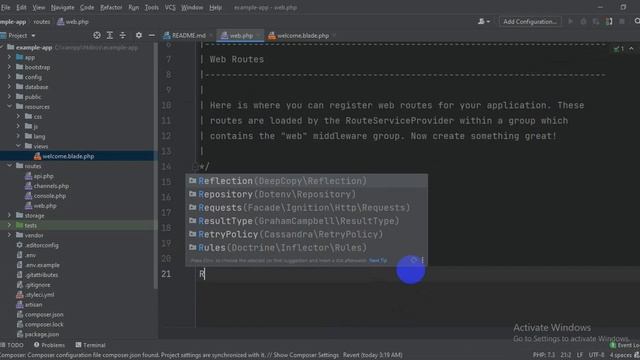Open the completion popup more options icon
The width and height of the screenshot is (640, 360).
[x=422, y=260]
